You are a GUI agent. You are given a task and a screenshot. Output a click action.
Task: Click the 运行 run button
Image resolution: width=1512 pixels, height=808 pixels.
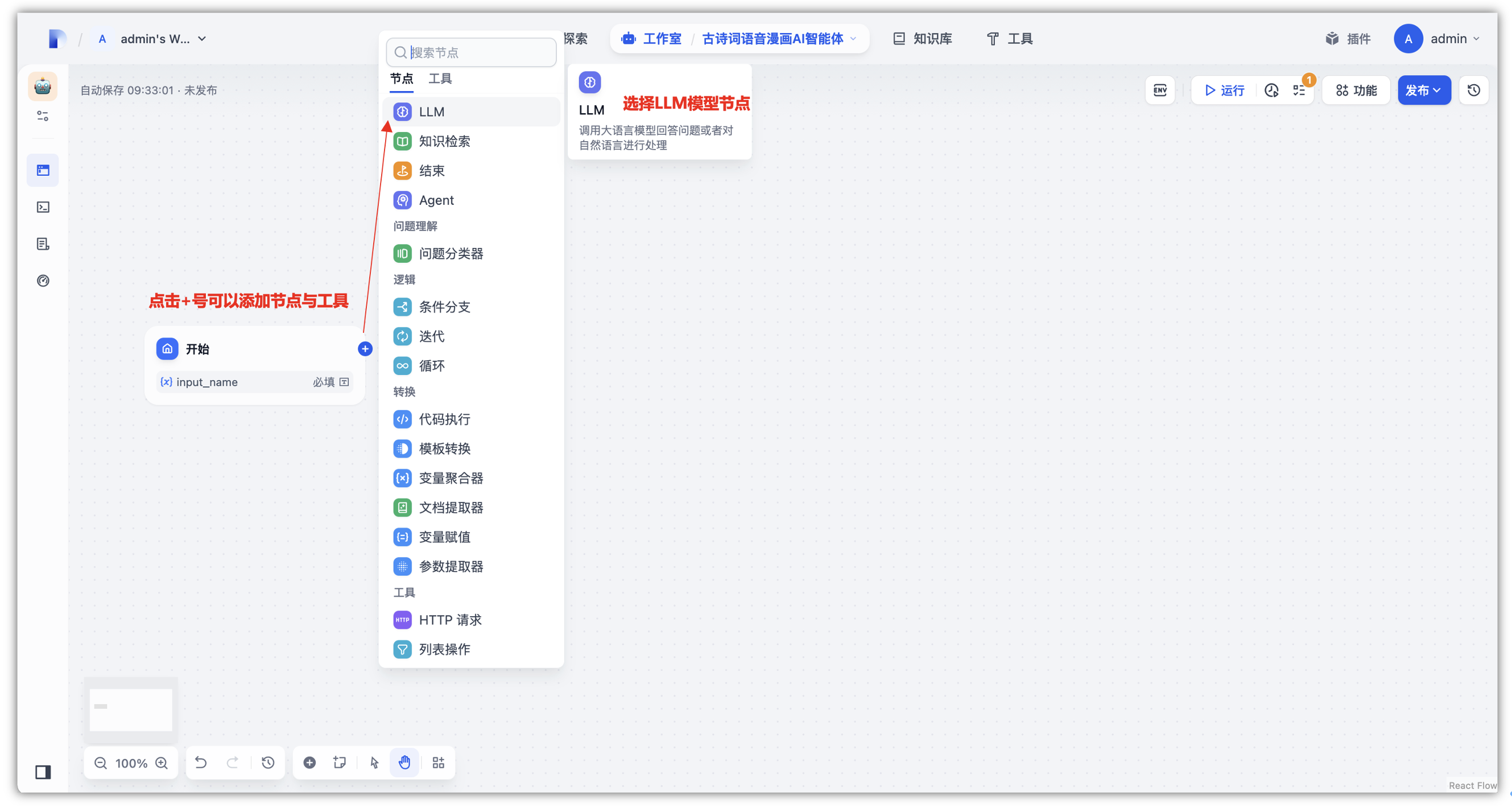coord(1224,90)
